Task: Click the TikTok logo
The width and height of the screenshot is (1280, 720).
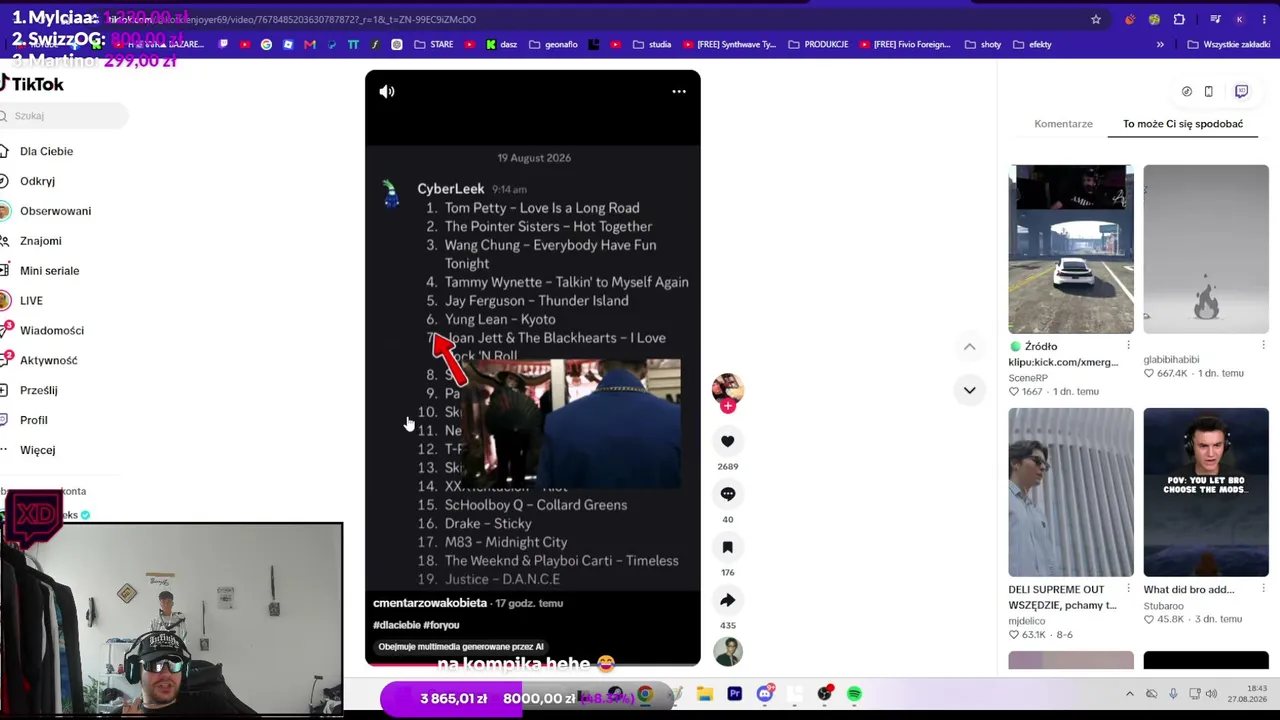Action: tap(32, 84)
